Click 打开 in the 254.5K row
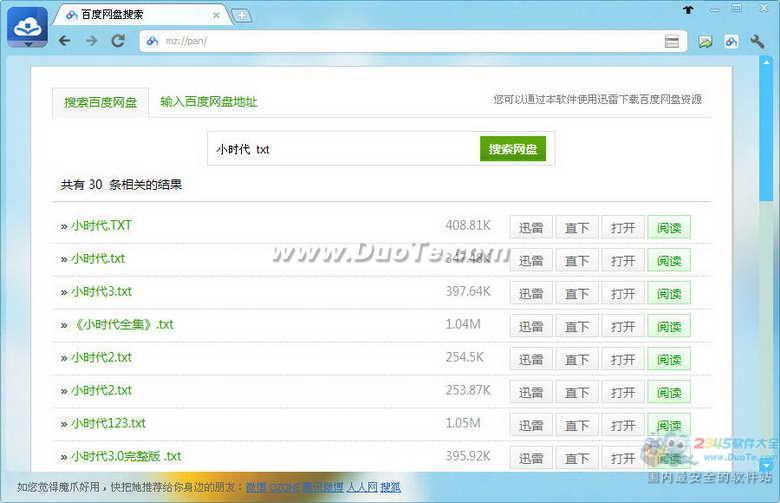Screen dimensions: 780x503 tap(623, 359)
